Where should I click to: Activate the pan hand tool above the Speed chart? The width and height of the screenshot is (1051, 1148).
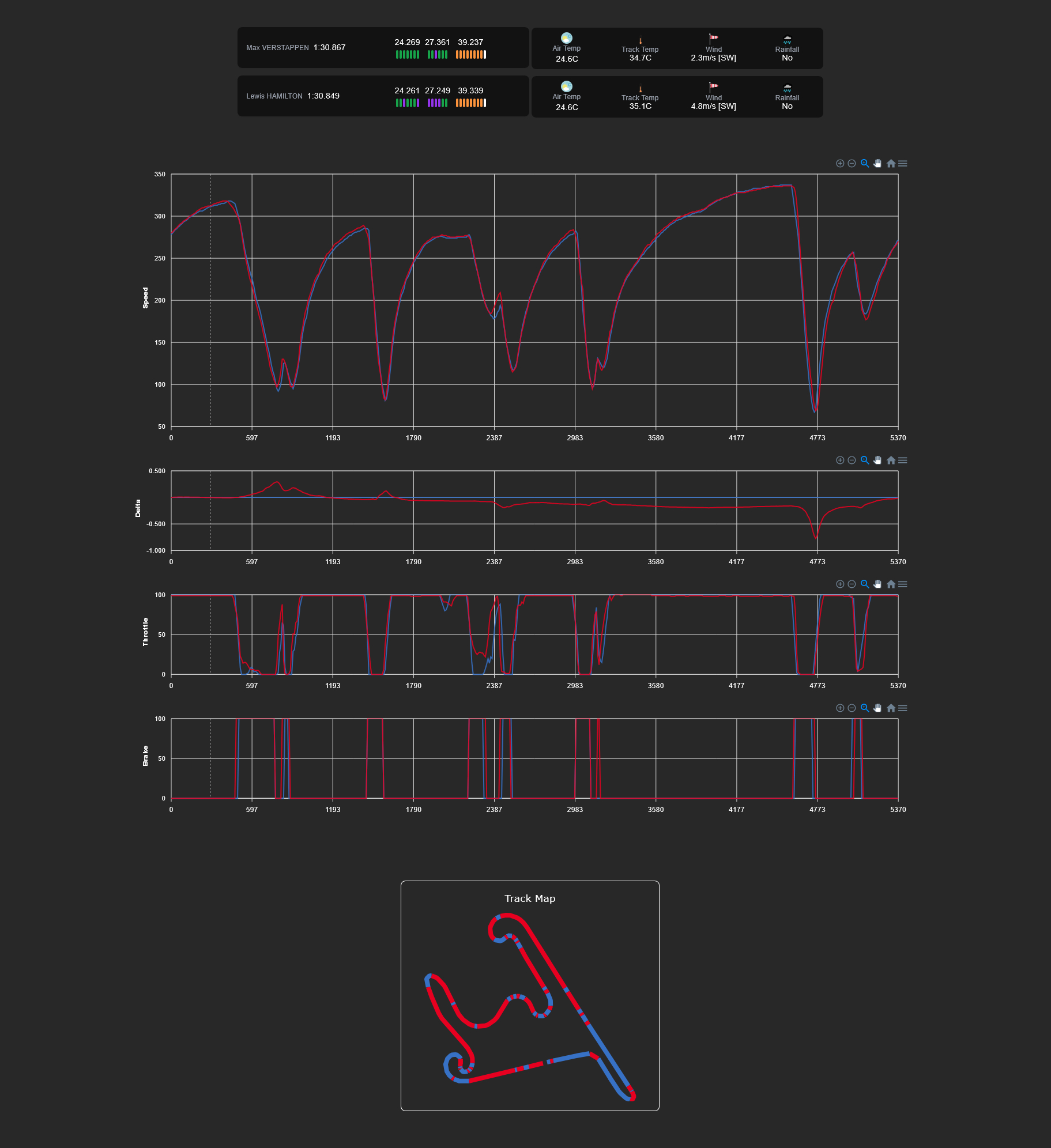(x=877, y=164)
